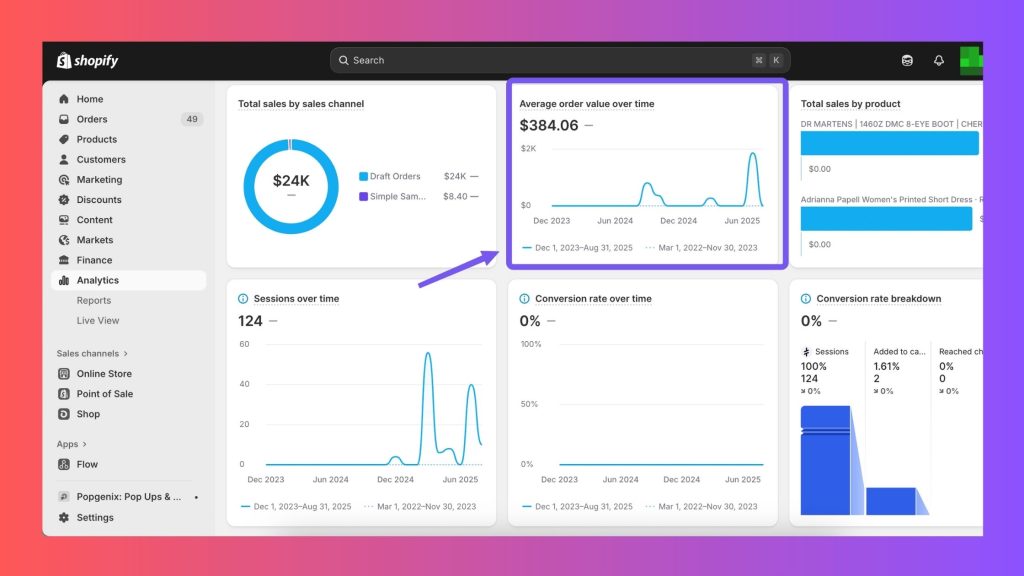Open Average order value over time report
Viewport: 1024px width, 576px height.
pyautogui.click(x=586, y=104)
